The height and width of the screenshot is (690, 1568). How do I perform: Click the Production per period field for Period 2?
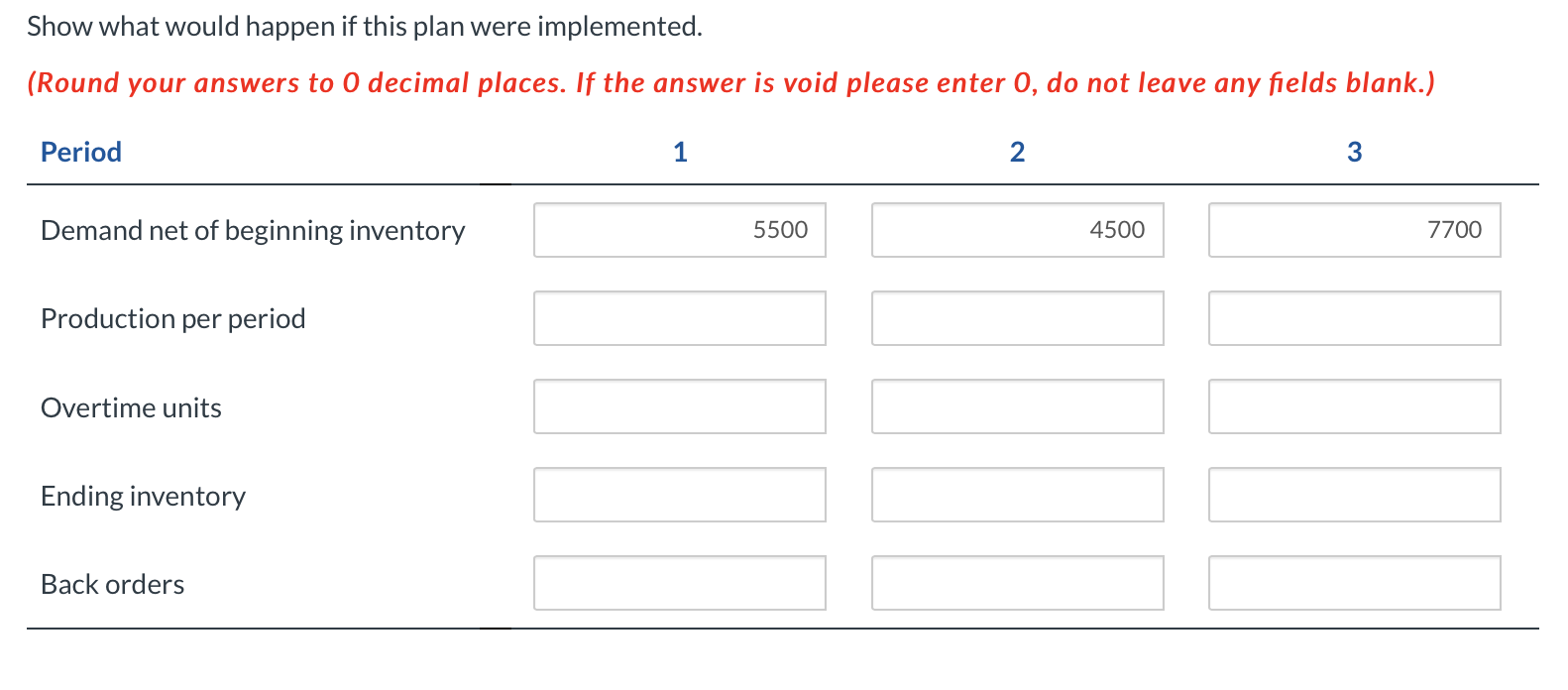(x=1017, y=317)
